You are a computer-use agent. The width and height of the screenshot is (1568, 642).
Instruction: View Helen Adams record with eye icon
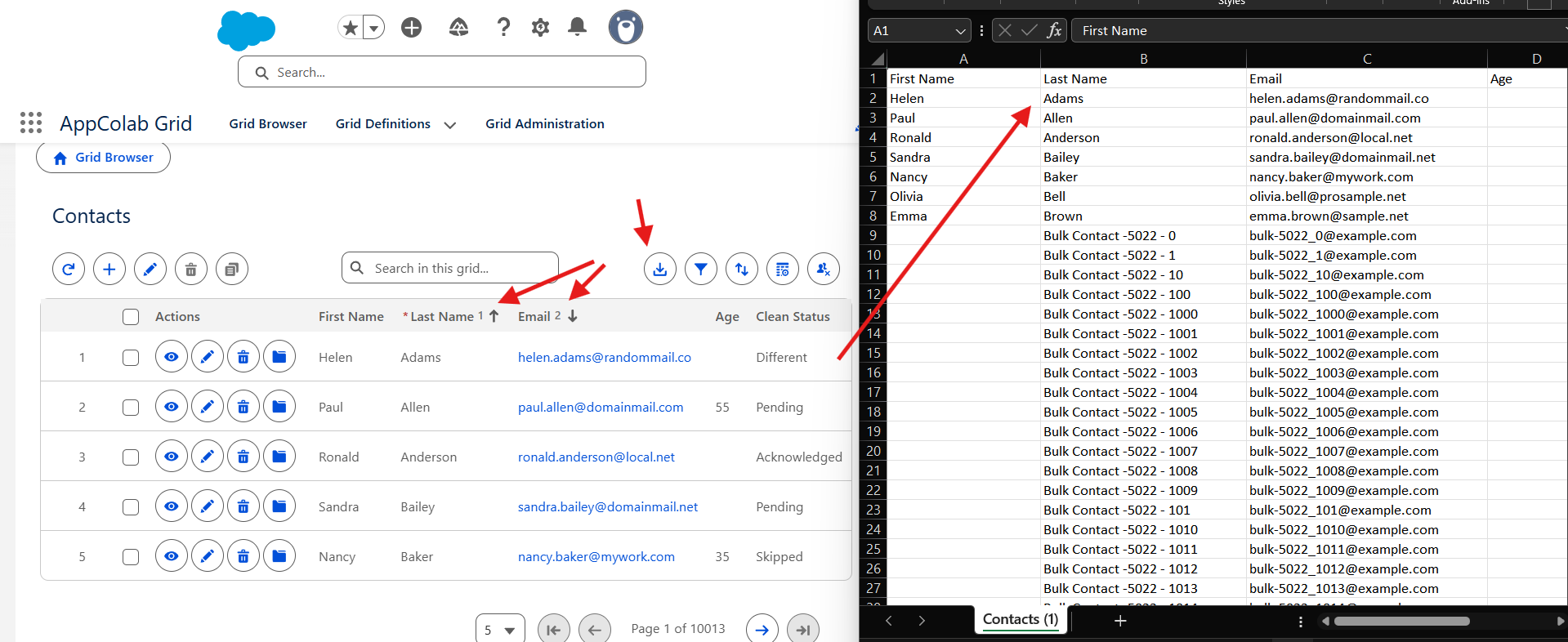click(172, 357)
